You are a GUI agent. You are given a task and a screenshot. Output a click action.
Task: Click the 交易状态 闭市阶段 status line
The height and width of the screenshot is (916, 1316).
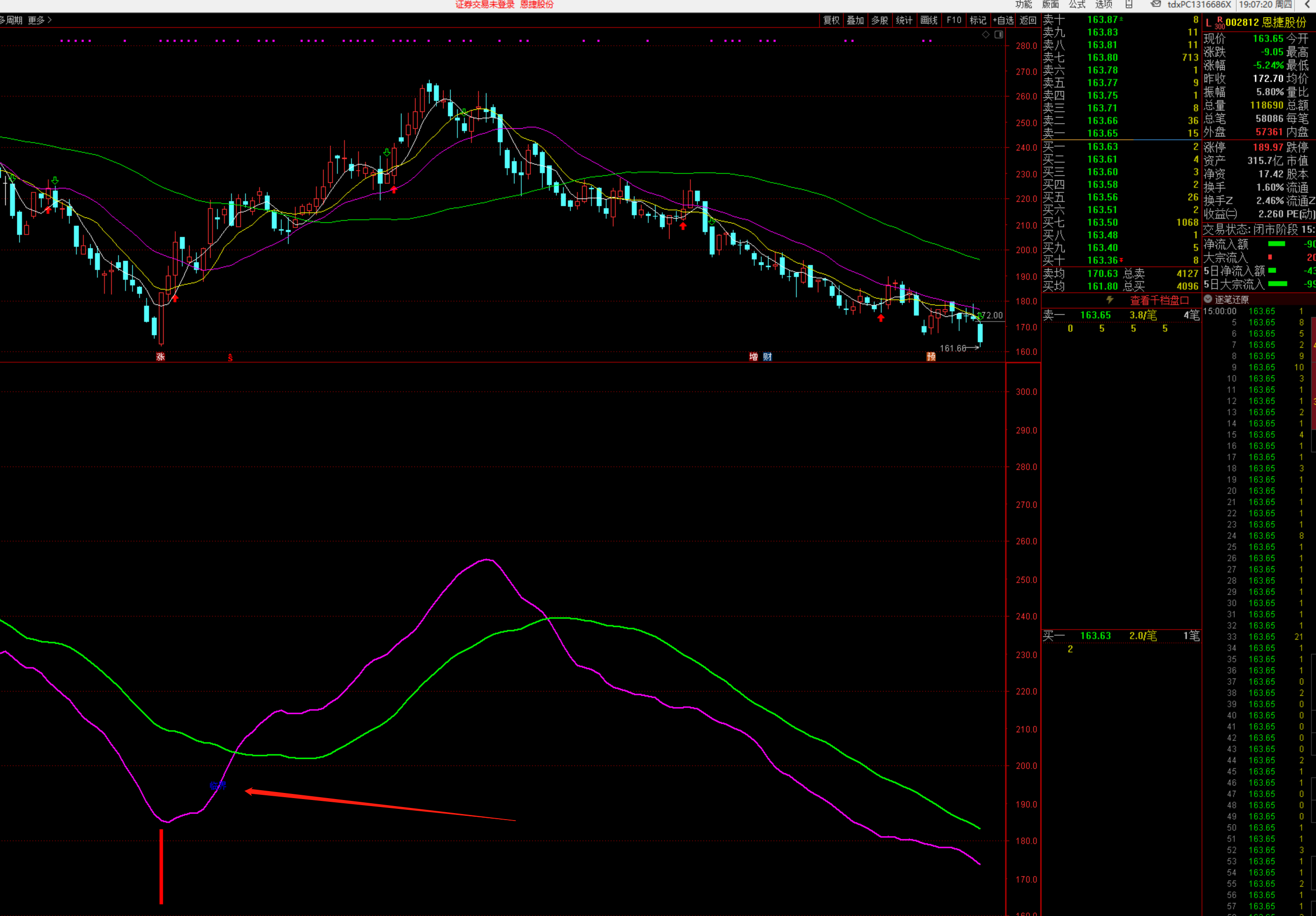click(x=1258, y=229)
